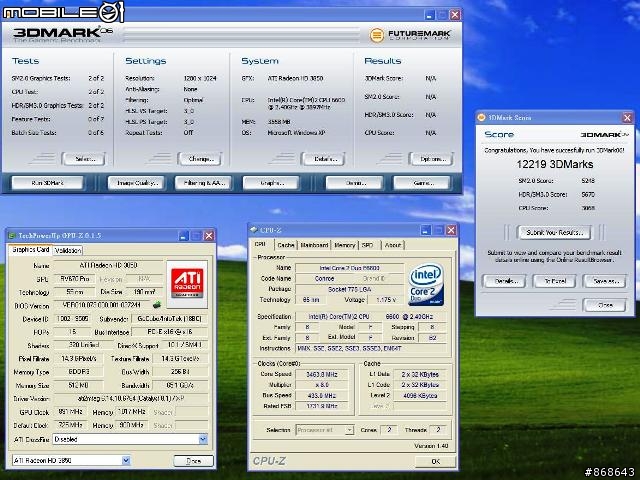Viewport: 640px width, 480px height.
Task: Click the 3DMark06 logo in header
Action: pos(62,34)
